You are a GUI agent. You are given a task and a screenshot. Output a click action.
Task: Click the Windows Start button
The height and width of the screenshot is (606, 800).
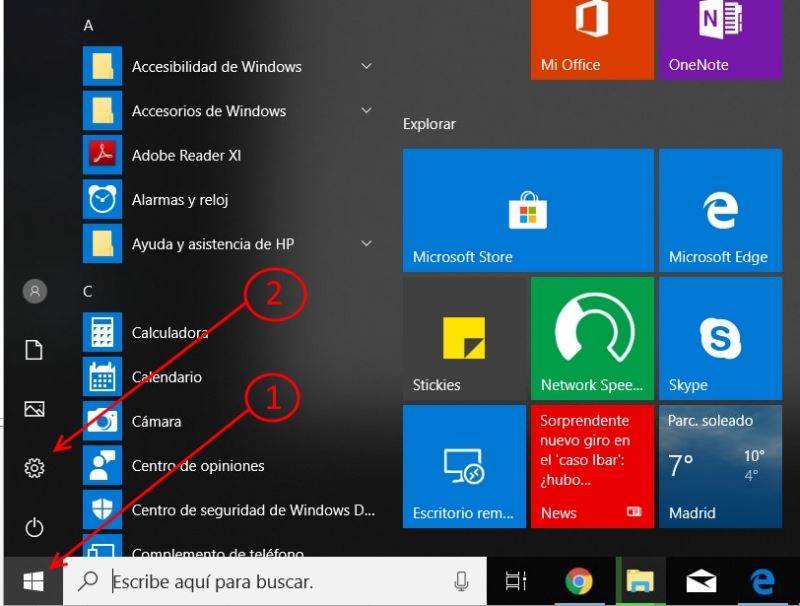pyautogui.click(x=33, y=581)
